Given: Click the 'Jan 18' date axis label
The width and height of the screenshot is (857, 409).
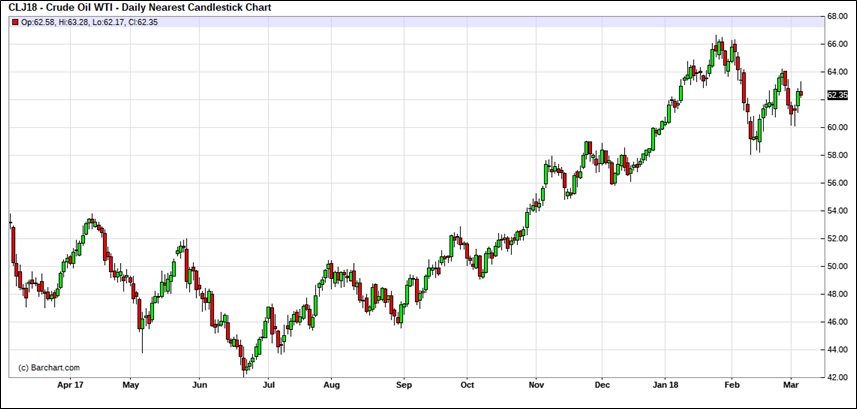Looking at the screenshot, I should pos(665,385).
